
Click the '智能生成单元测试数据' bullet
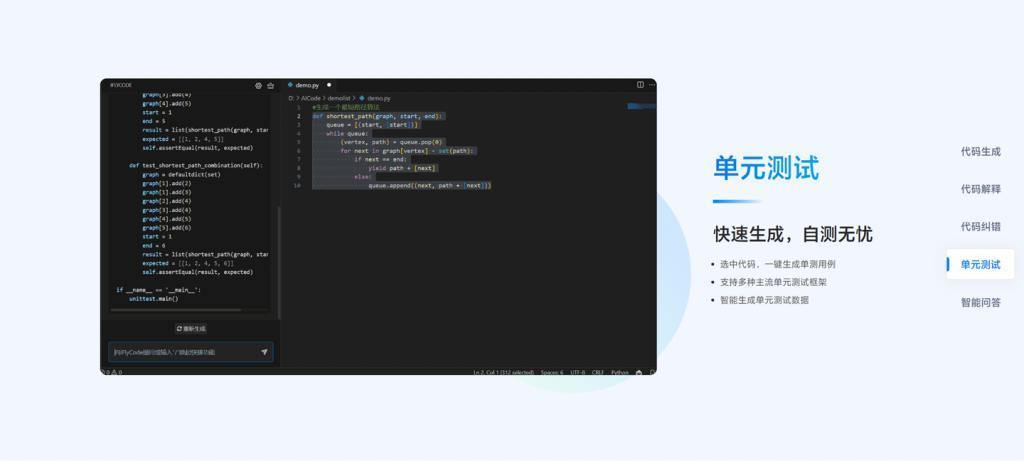764,300
